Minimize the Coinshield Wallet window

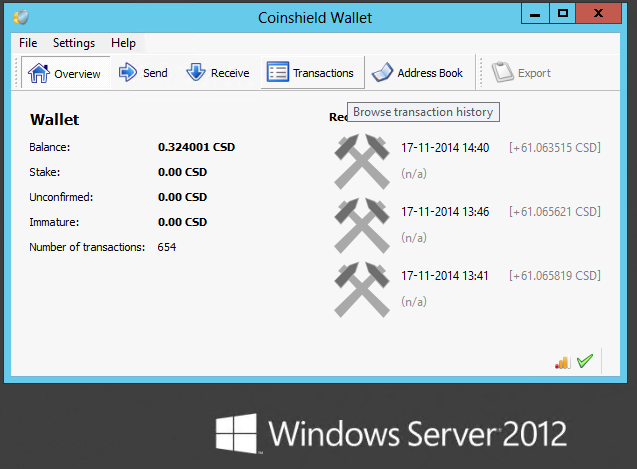pyautogui.click(x=535, y=14)
